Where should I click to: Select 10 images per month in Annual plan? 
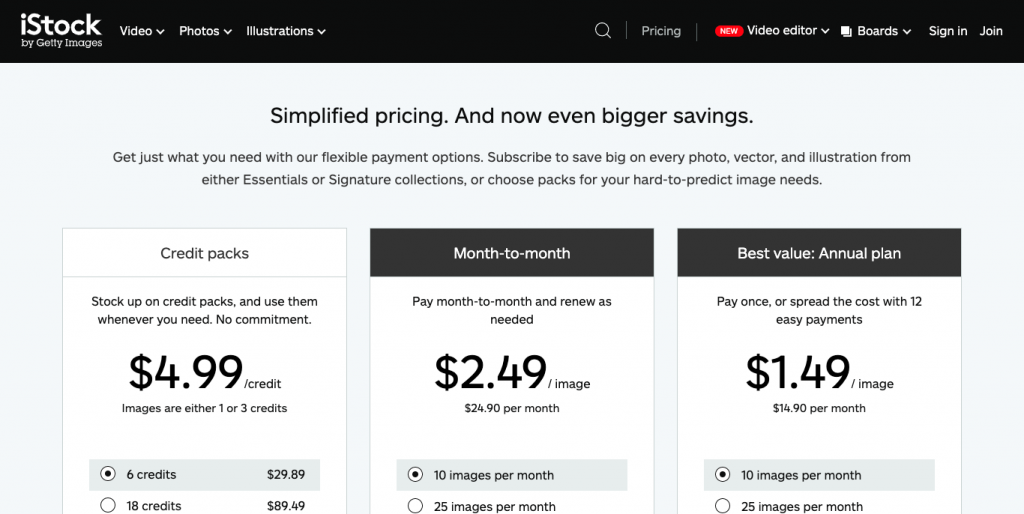click(x=722, y=475)
